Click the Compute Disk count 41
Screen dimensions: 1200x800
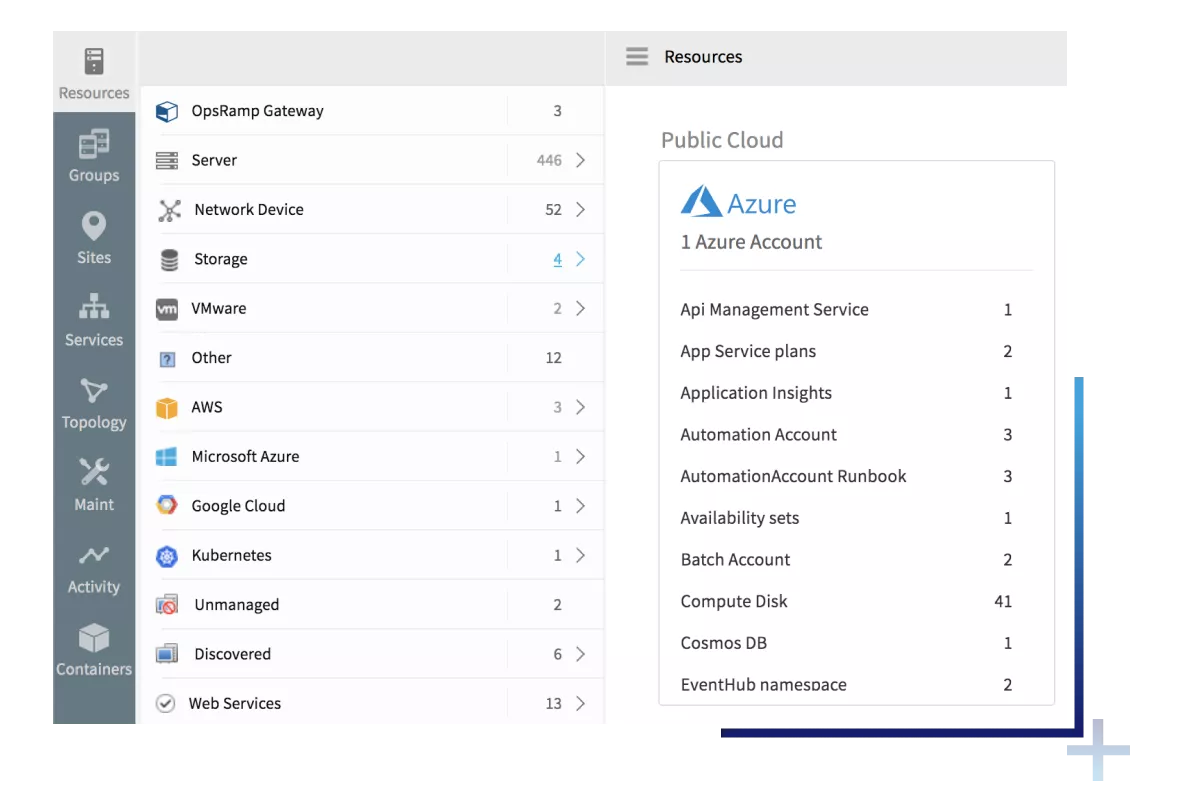pos(1003,601)
